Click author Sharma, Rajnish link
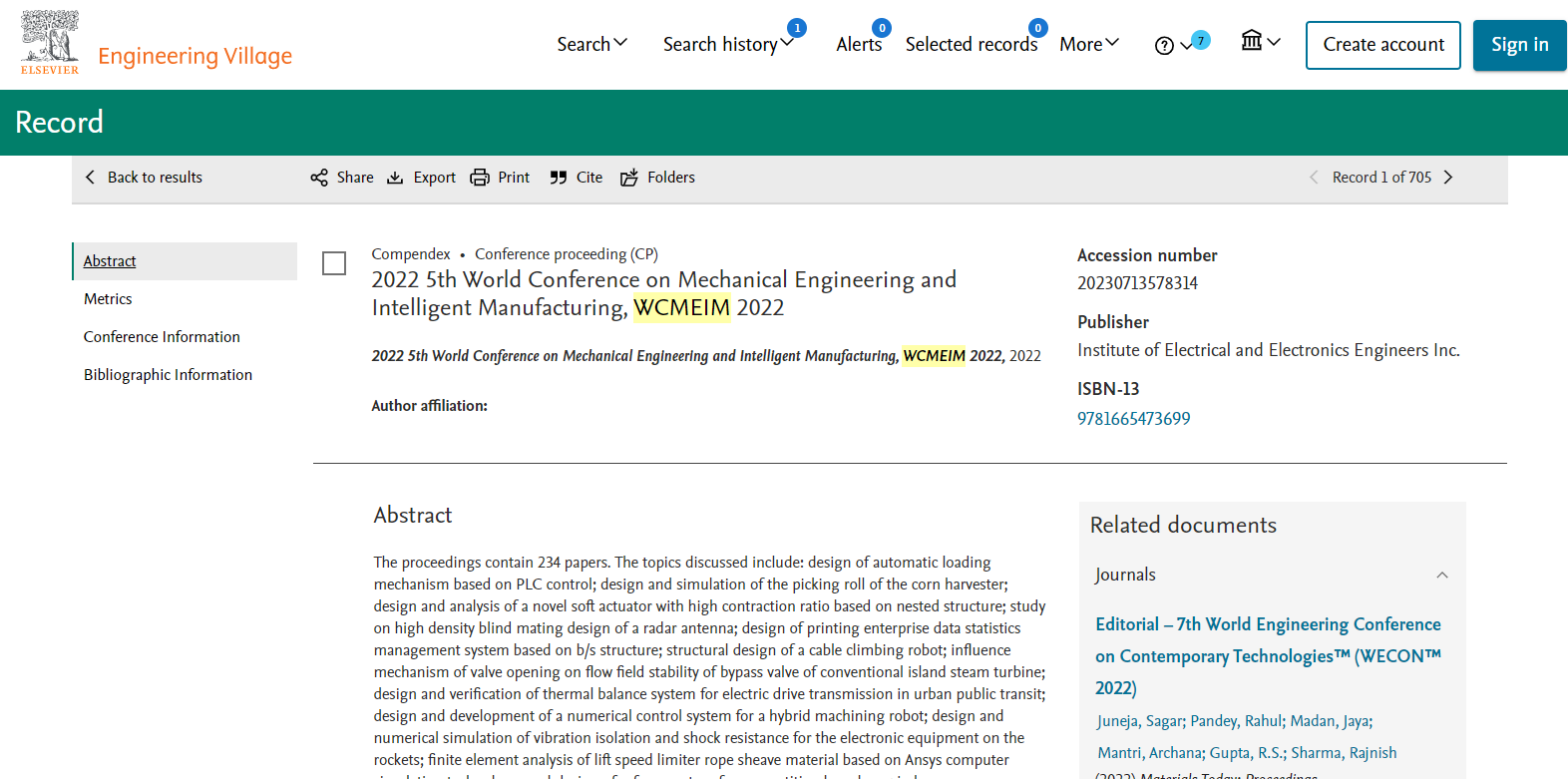 tap(1344, 753)
